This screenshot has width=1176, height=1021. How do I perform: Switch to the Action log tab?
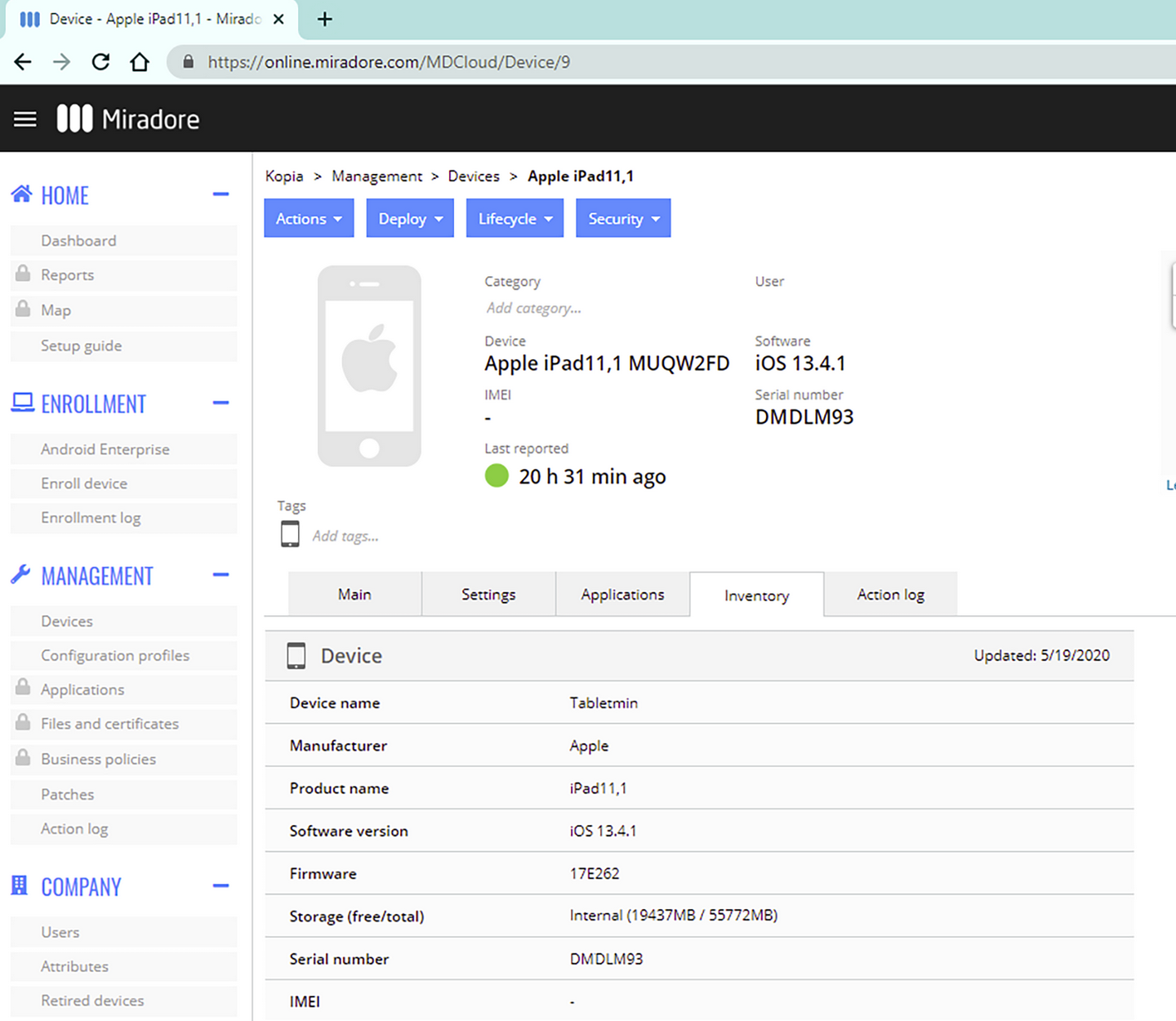pos(890,595)
